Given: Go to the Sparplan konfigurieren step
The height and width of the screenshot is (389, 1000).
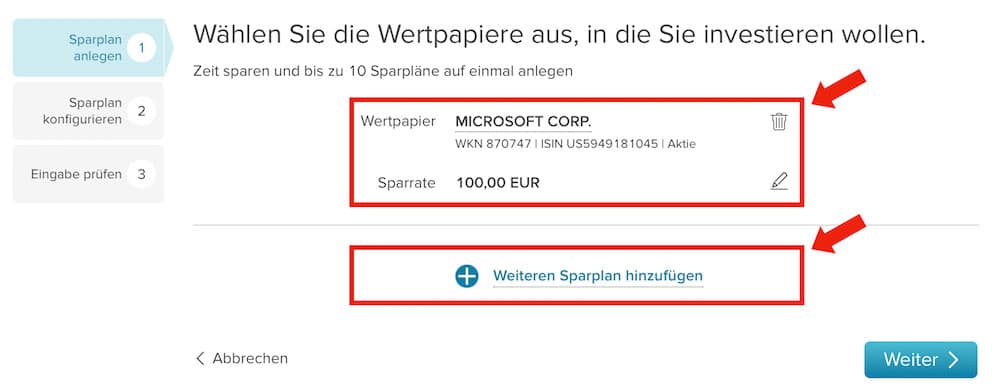Looking at the screenshot, I should 89,111.
